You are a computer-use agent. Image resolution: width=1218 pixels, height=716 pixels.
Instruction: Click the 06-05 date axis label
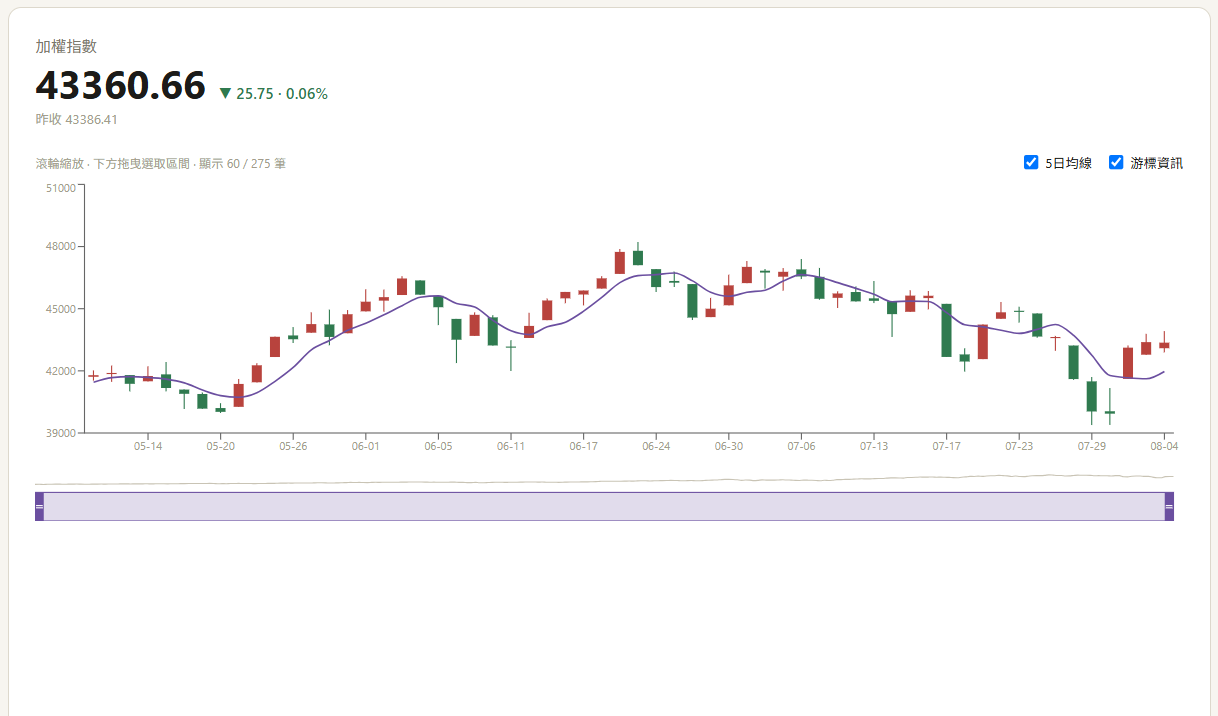point(438,446)
